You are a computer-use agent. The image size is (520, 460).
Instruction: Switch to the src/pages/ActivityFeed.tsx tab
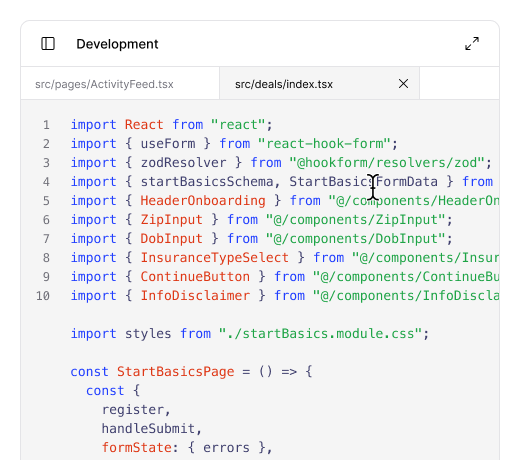tap(104, 84)
